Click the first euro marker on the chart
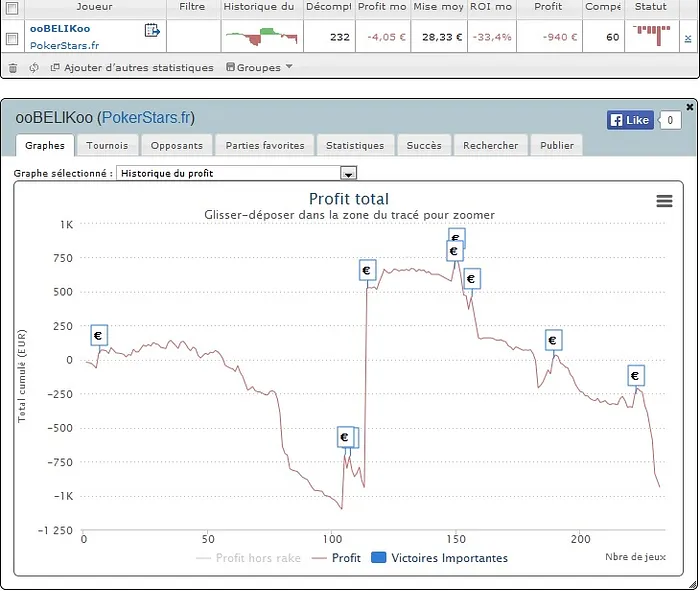 [98, 336]
